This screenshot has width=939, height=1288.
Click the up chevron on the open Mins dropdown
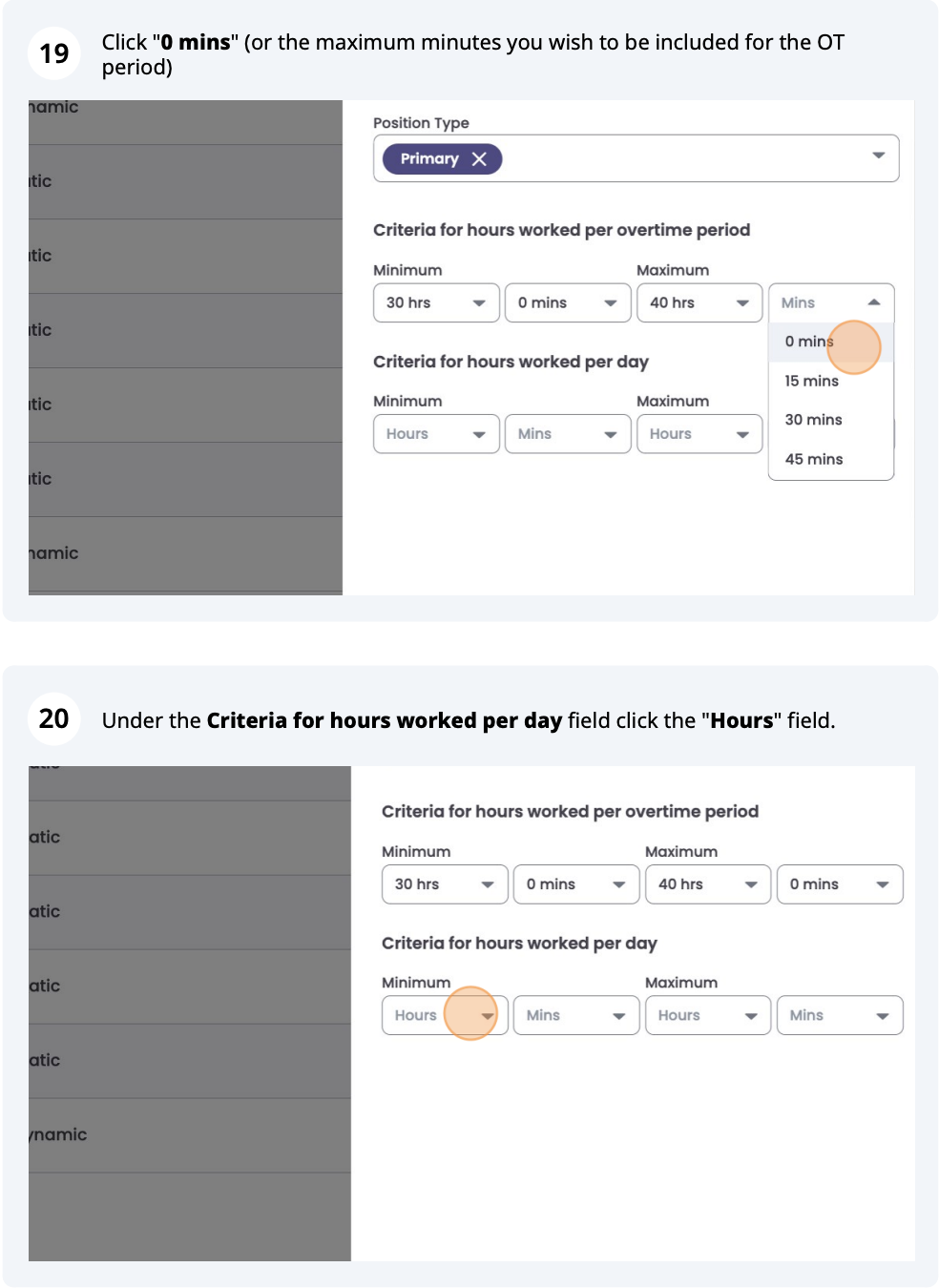(874, 302)
